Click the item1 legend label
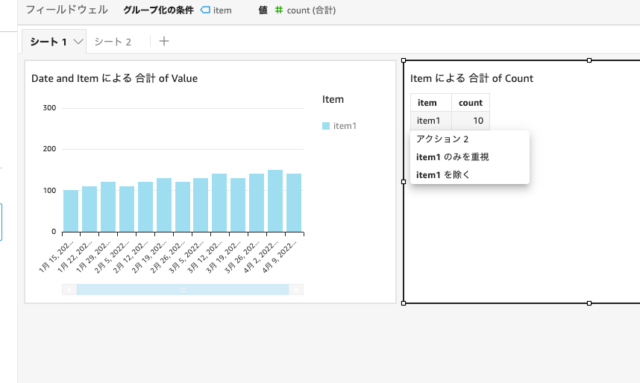The height and width of the screenshot is (383, 640). 344,126
